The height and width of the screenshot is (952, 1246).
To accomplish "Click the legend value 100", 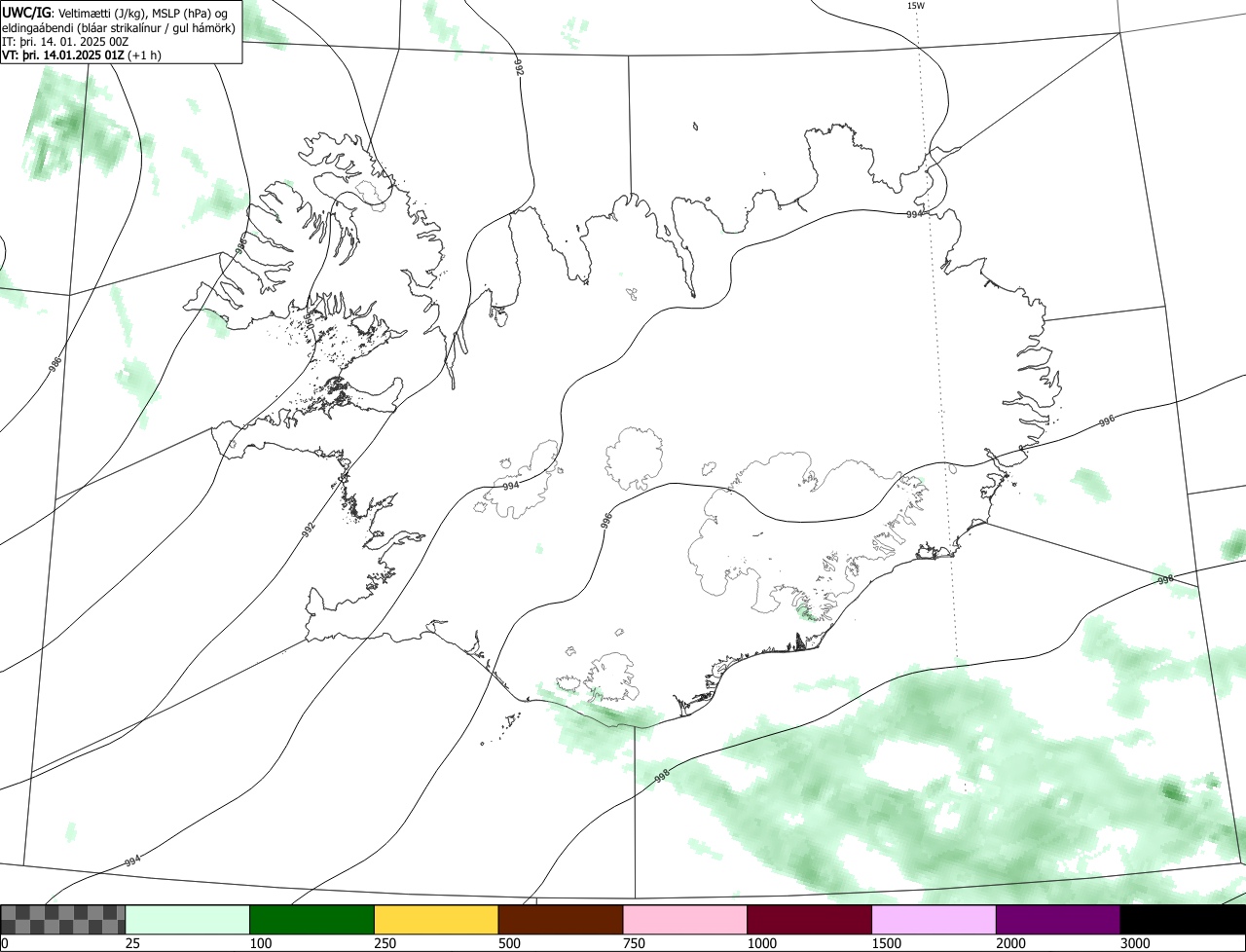I will click(x=260, y=943).
